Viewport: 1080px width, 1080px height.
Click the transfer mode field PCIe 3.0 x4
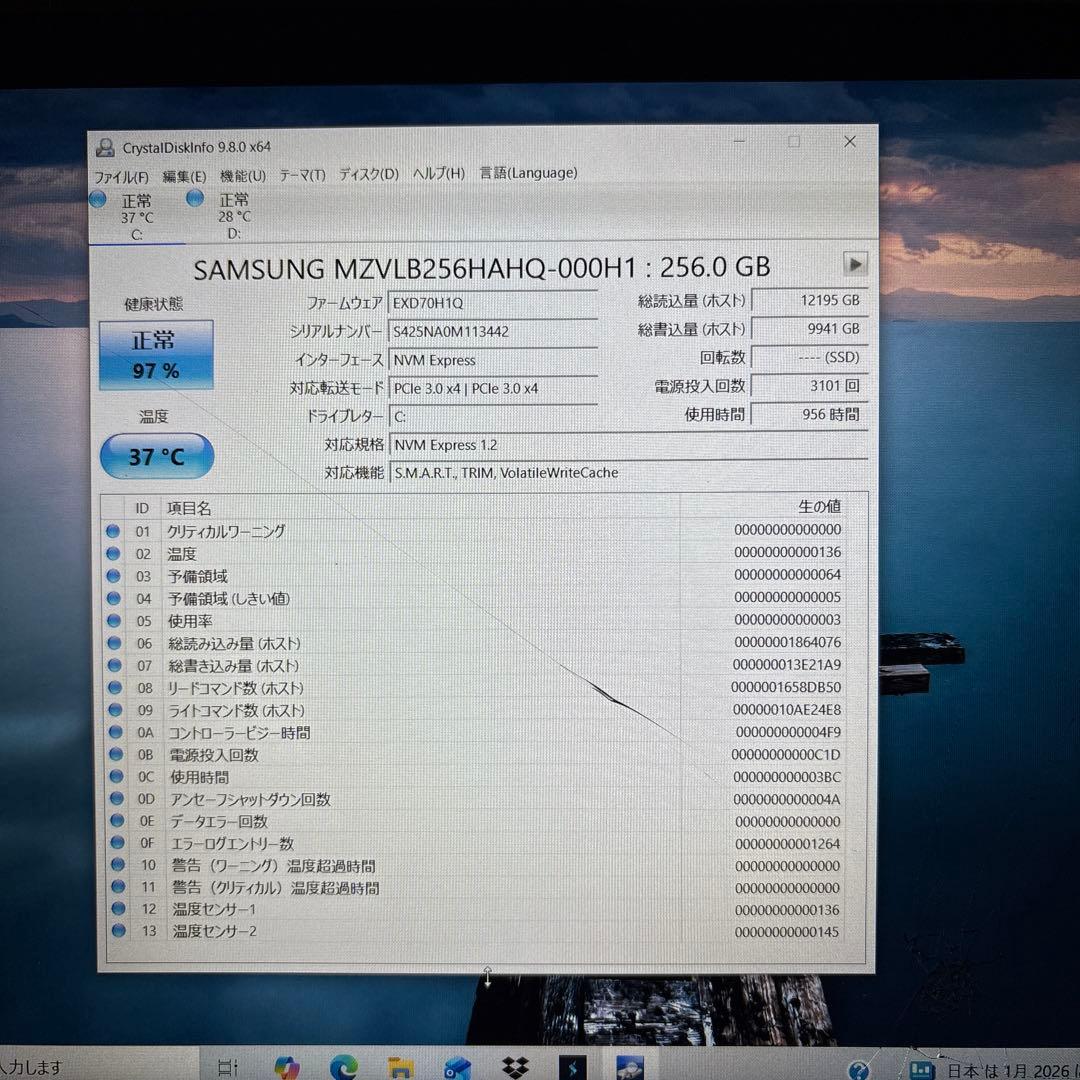pos(492,388)
